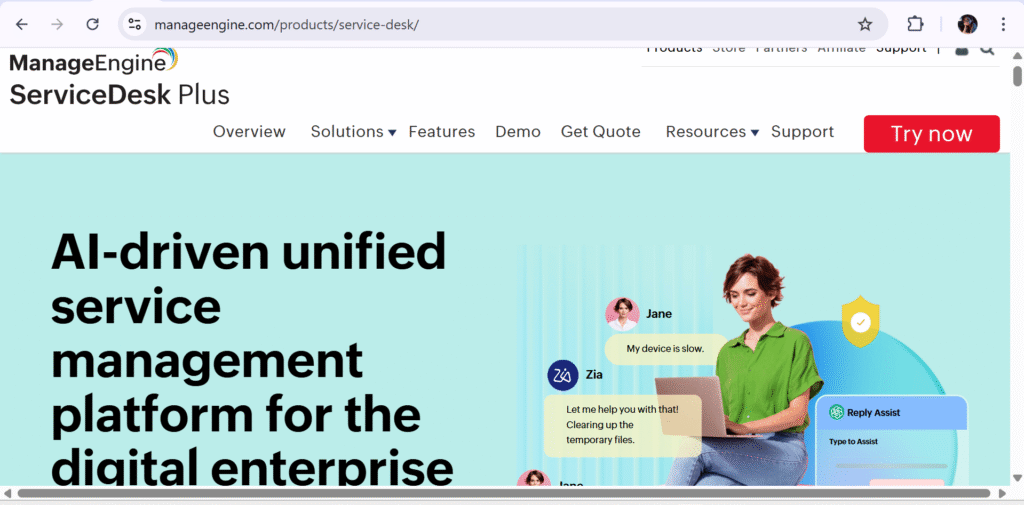Viewport: 1024px width, 505px height.
Task: Click the address bar URL field
Action: pyautogui.click(x=503, y=25)
